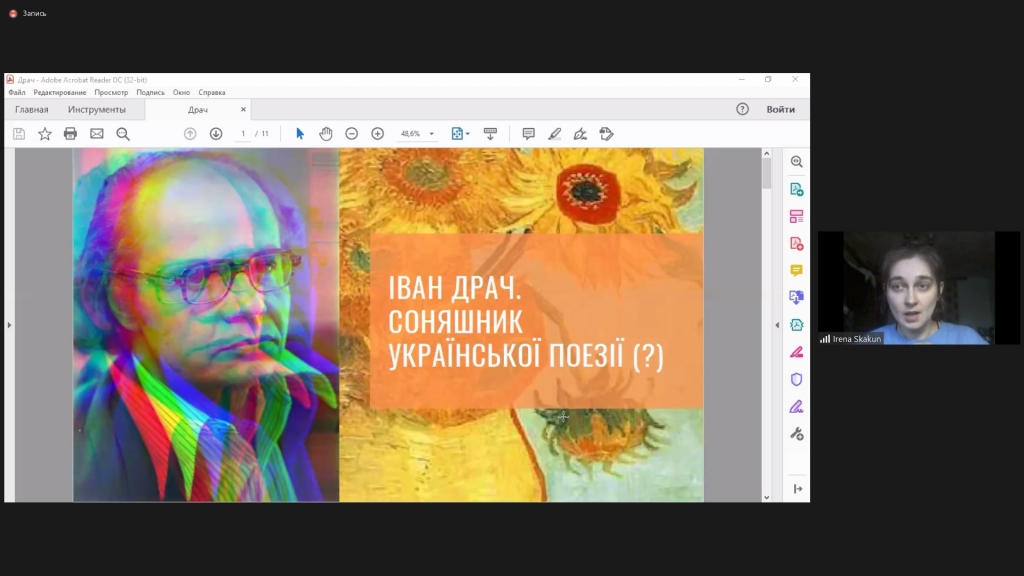Zoom out with the minus icon
This screenshot has width=1024, height=576.
point(351,134)
